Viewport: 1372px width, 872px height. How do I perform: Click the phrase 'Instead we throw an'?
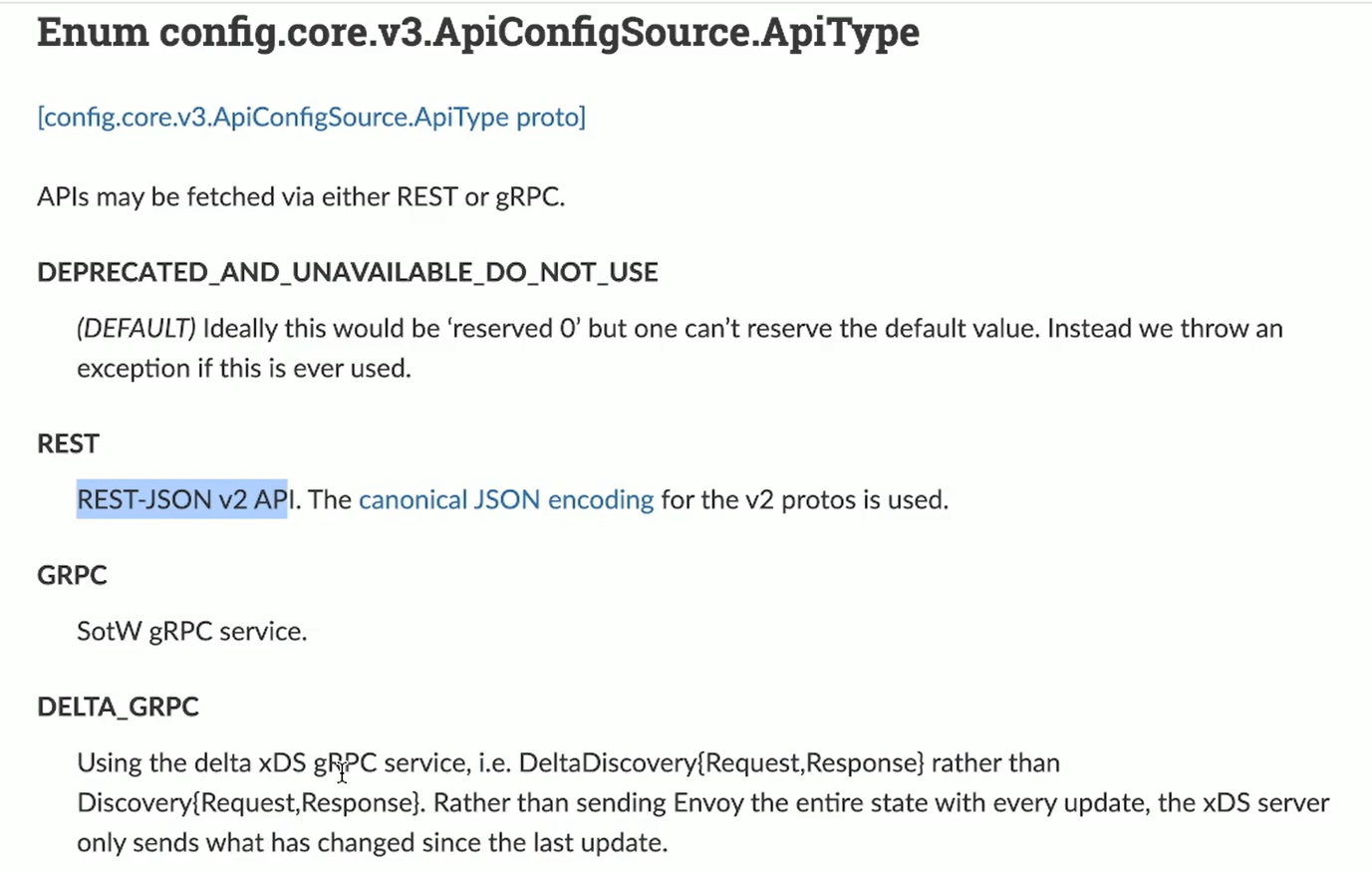pos(1165,328)
